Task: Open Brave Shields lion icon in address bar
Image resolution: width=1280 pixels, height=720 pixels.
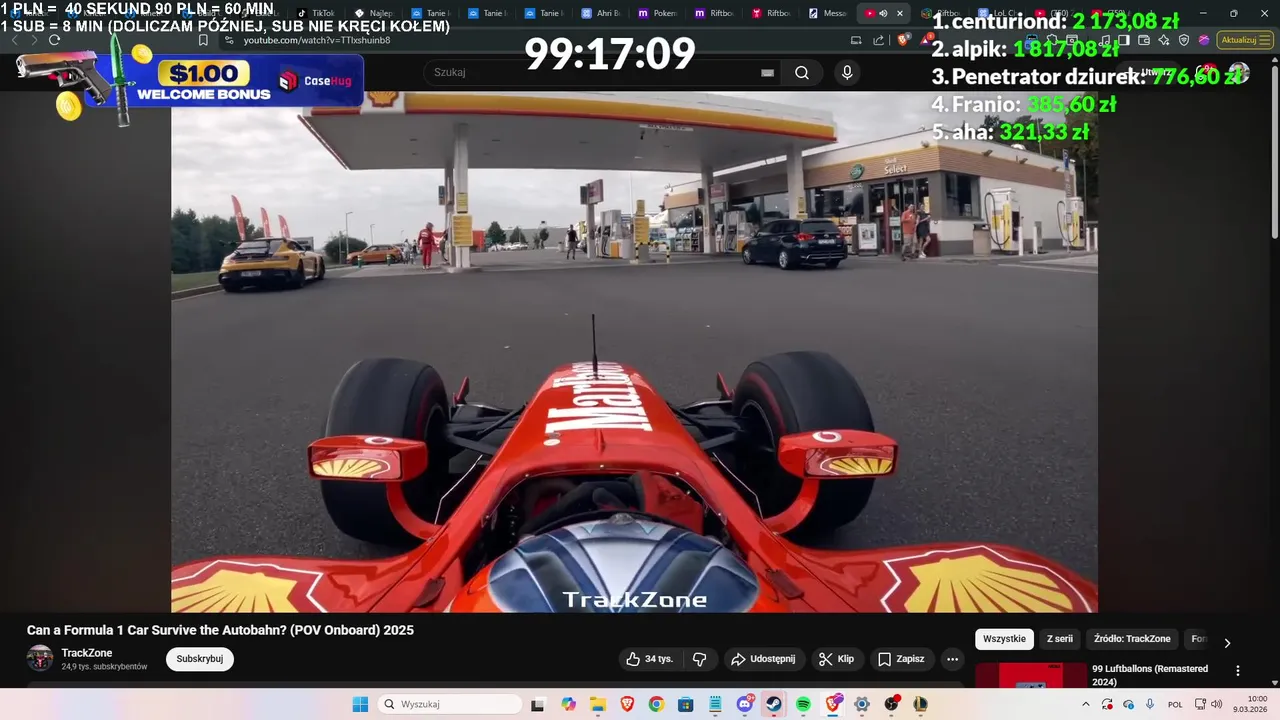Action: (903, 40)
